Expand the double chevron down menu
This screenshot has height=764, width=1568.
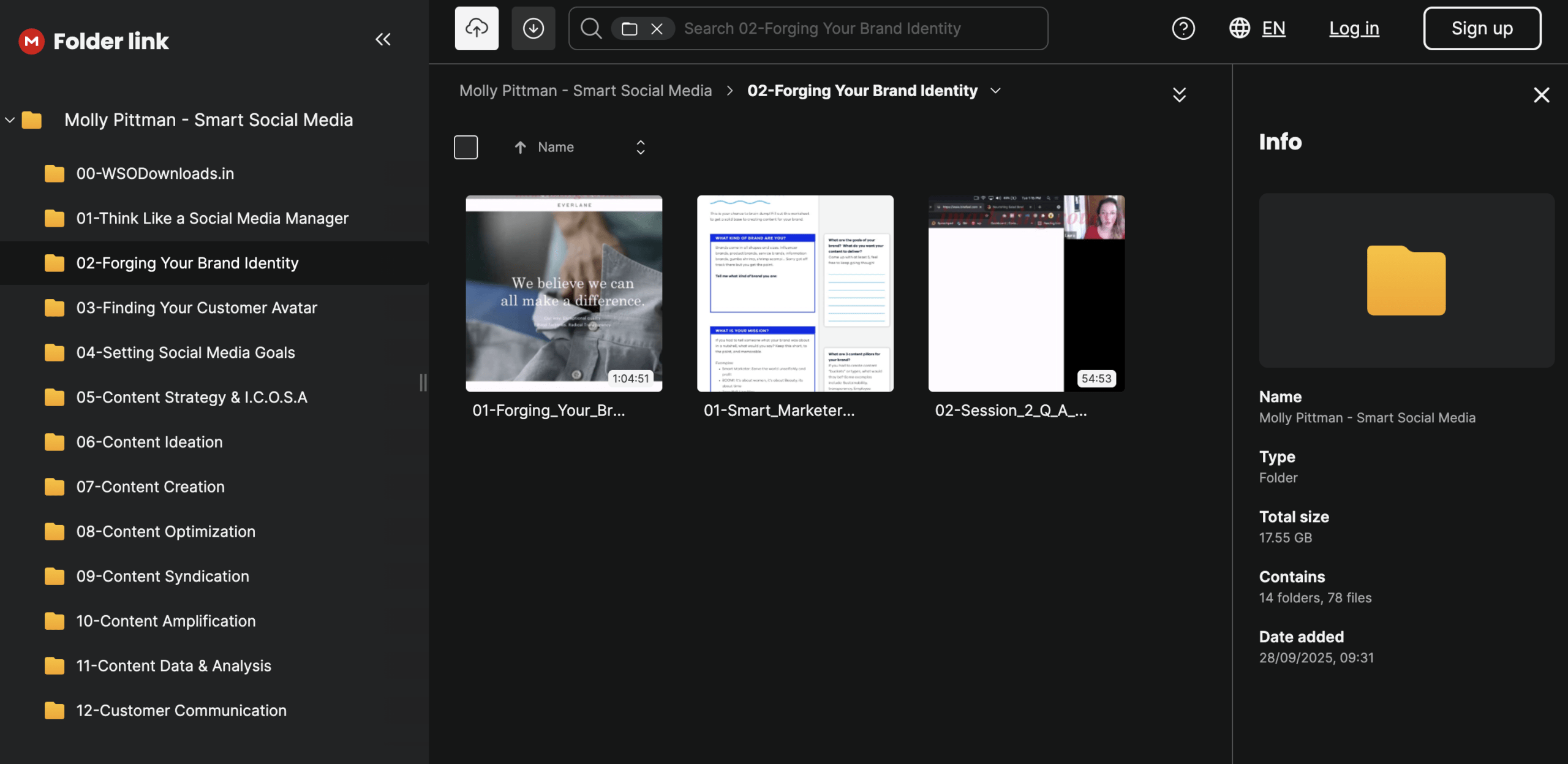click(1179, 94)
